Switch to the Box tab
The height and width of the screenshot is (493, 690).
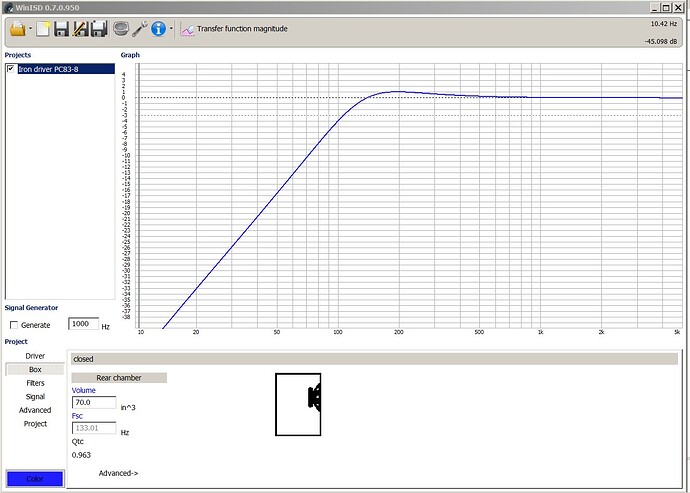(35, 369)
